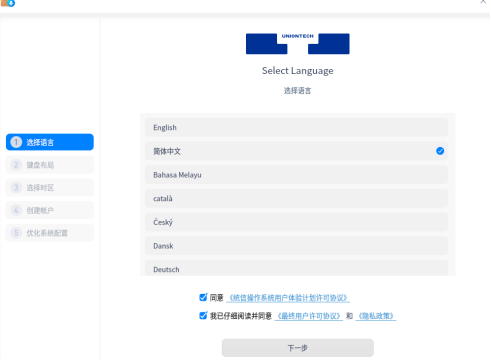This screenshot has width=491, height=361.
Task: Pick Český as the language
Action: [x=296, y=222]
